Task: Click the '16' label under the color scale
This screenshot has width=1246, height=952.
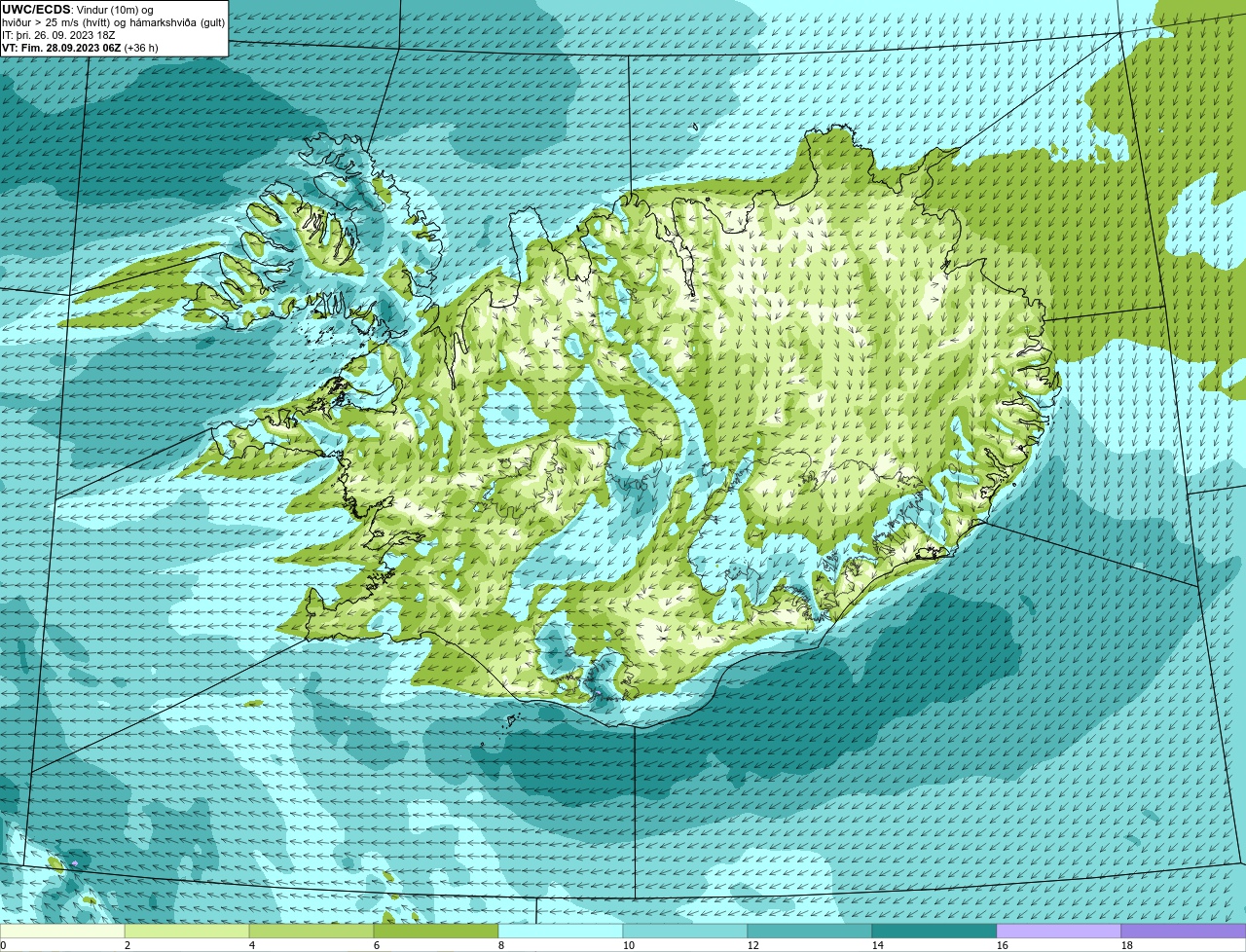Action: pos(1003,945)
